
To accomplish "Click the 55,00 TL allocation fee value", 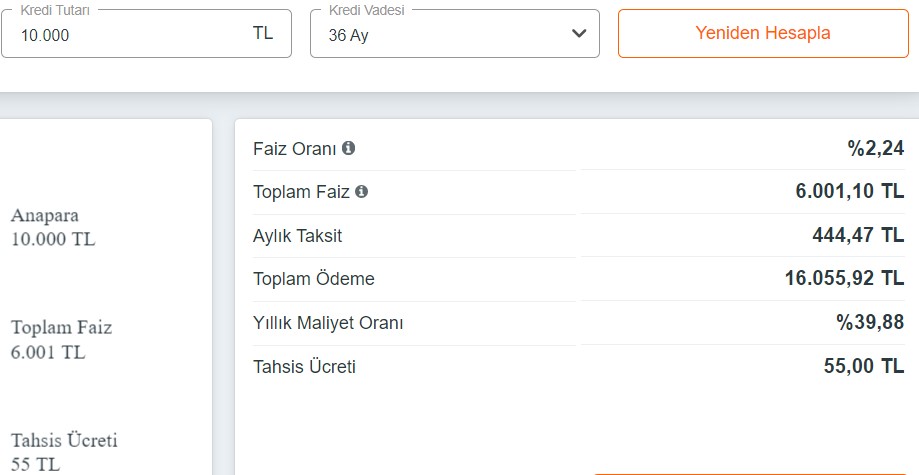I will pyautogui.click(x=864, y=366).
